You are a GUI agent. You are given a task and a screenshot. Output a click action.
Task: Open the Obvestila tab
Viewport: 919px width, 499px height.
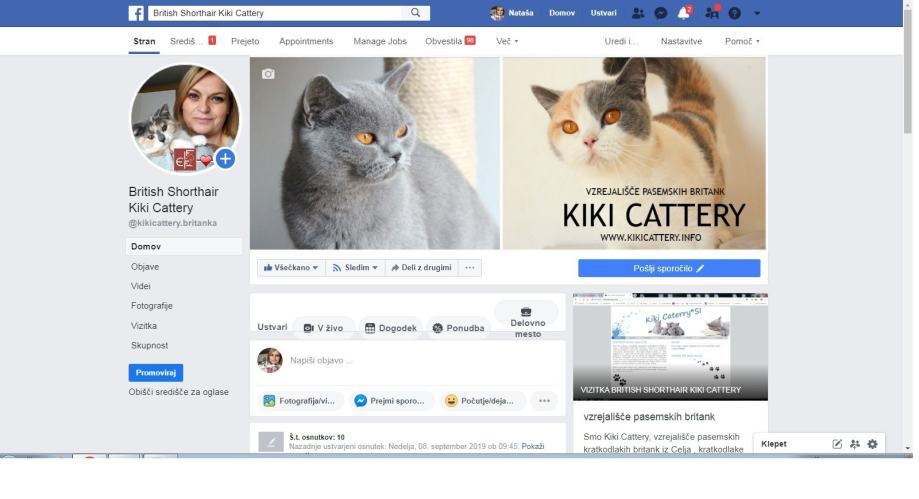tap(450, 41)
